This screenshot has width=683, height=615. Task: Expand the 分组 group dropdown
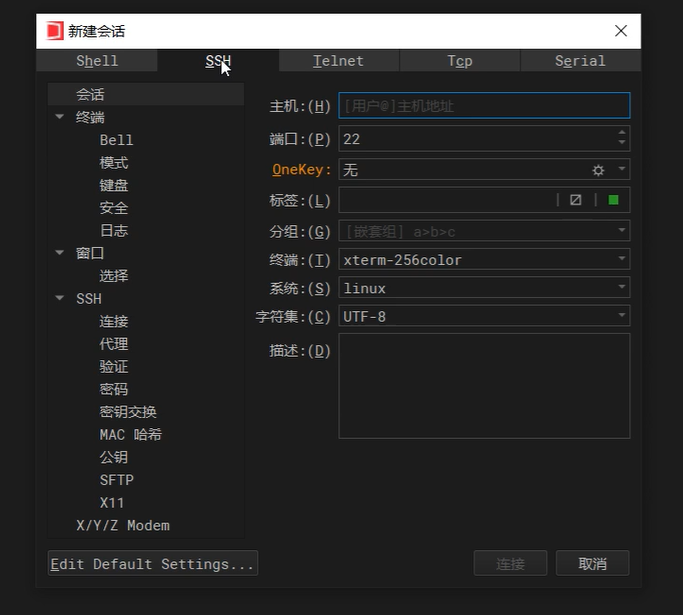point(622,230)
